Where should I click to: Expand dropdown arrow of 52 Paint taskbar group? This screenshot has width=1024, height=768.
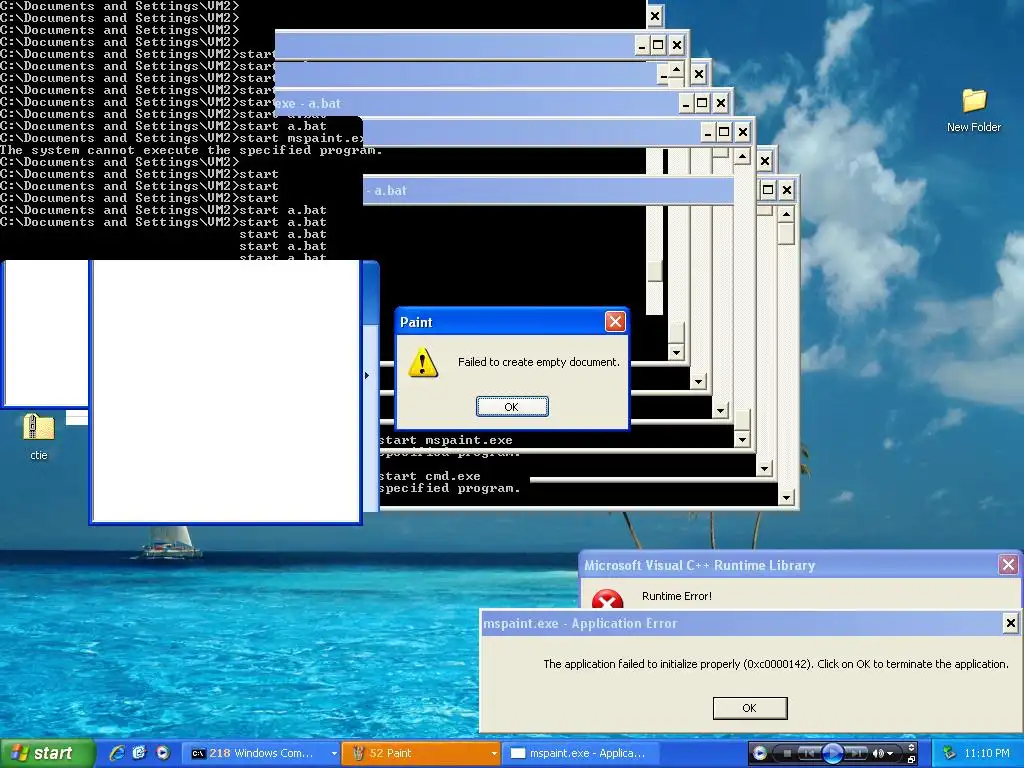pos(494,754)
